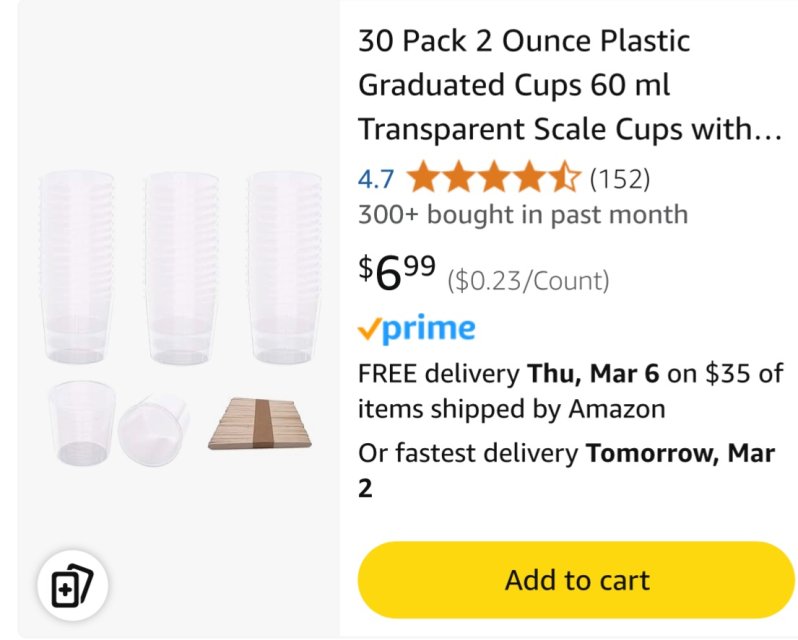
Task: Click the middle stack of cups
Action: (182, 268)
